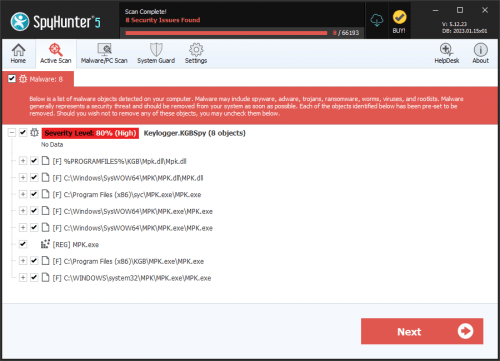
Task: Click file icon of KGB\MPK.exe
Action: (46, 261)
